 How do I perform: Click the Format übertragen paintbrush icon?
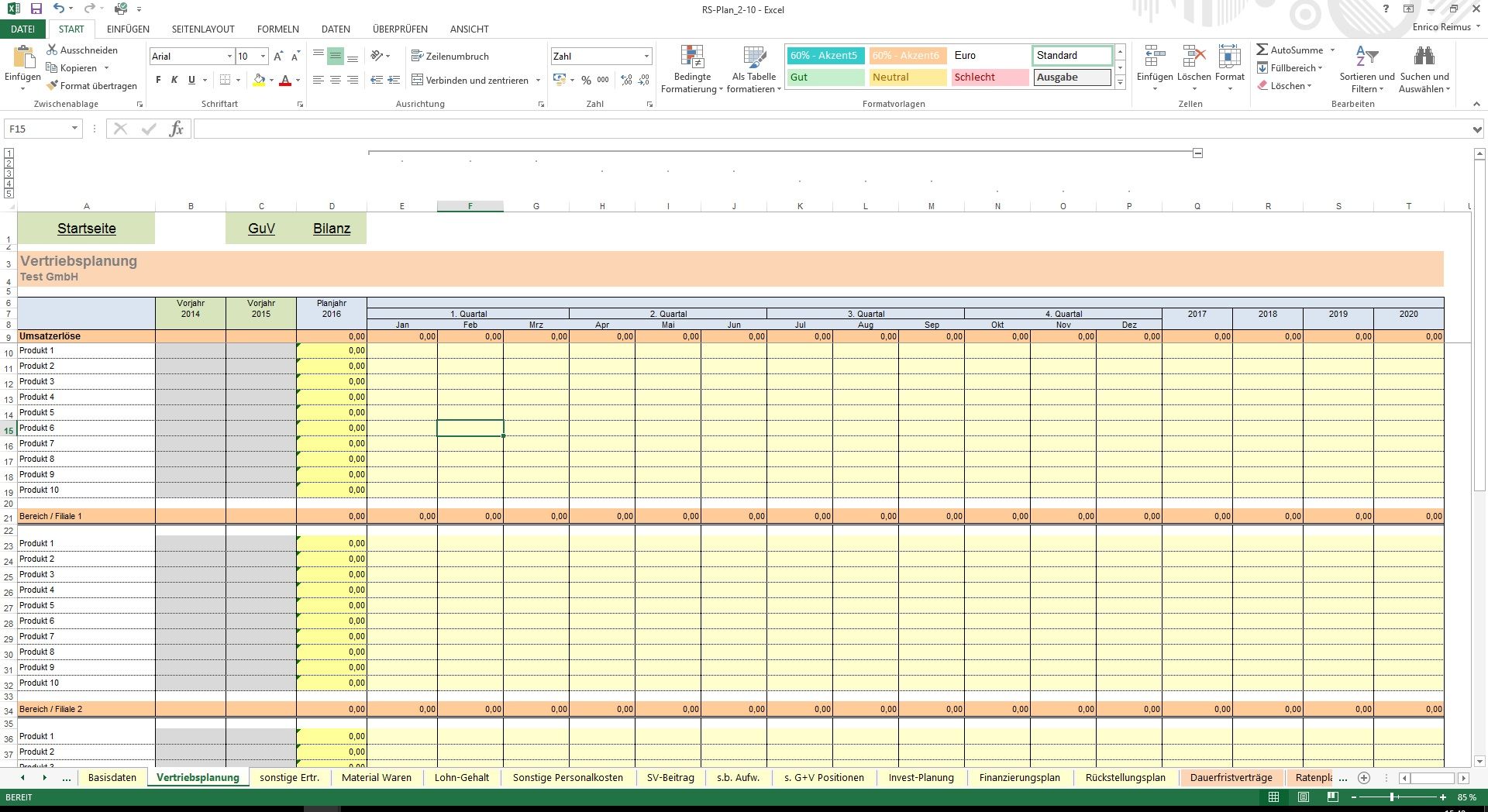[x=53, y=85]
